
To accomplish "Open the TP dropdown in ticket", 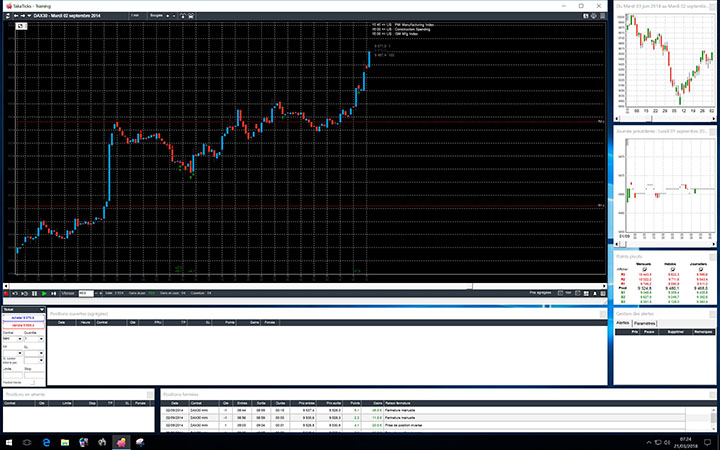I will click(x=20, y=353).
